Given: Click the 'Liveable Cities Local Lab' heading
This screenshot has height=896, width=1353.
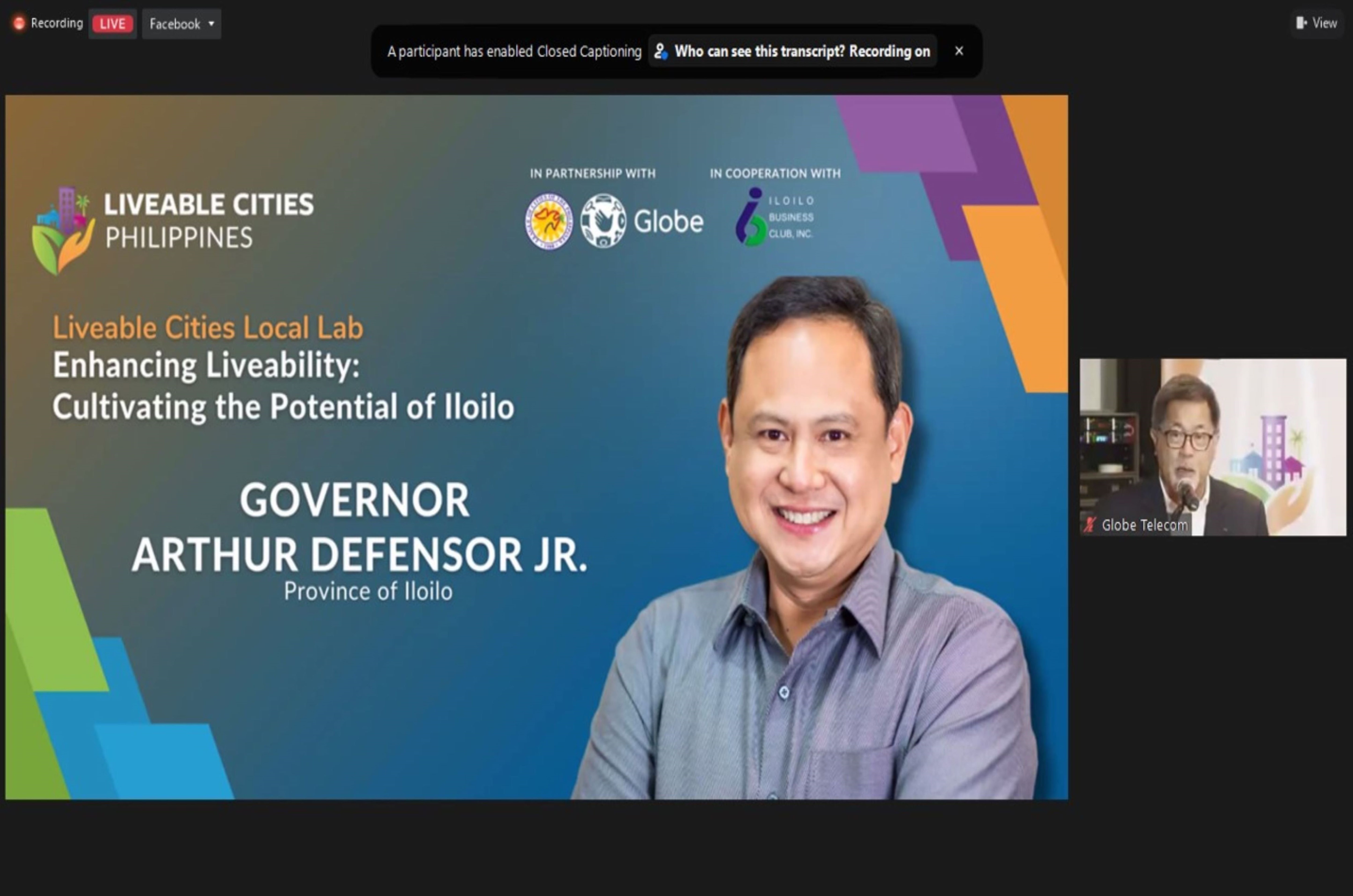Looking at the screenshot, I should click(x=208, y=328).
